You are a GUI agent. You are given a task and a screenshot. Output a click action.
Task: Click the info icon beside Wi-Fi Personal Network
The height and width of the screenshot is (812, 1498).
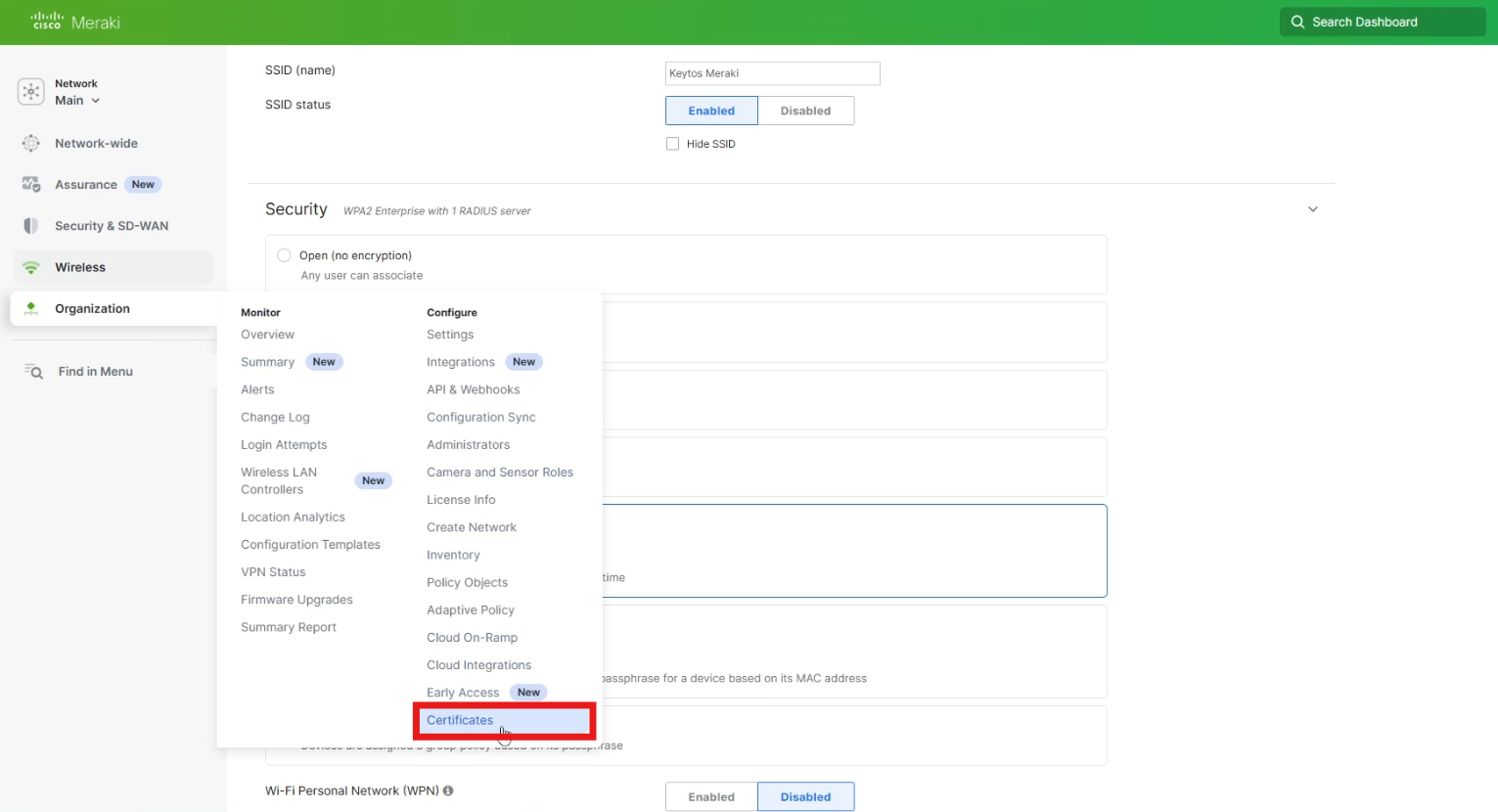pos(448,790)
